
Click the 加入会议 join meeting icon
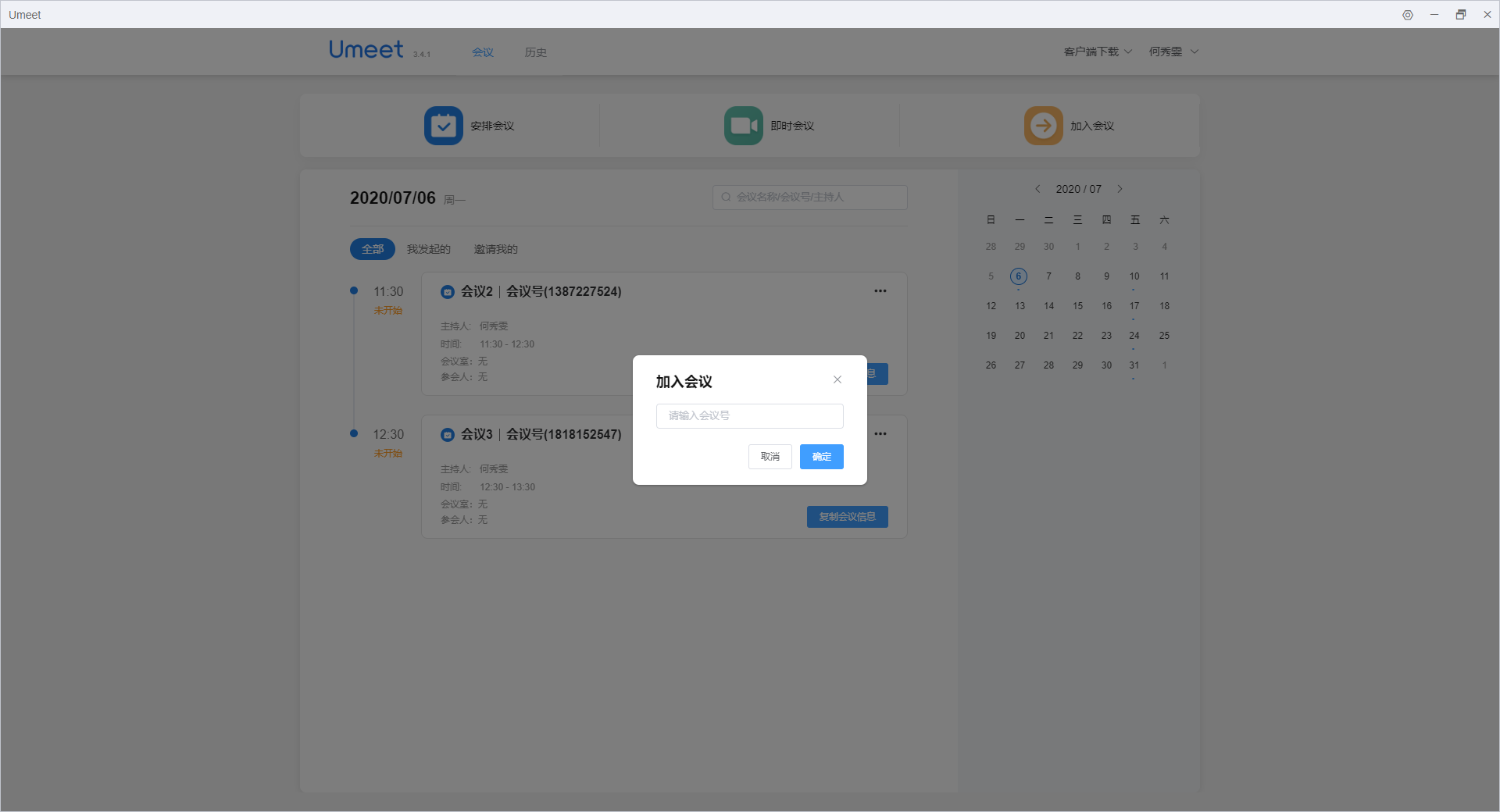[1042, 125]
